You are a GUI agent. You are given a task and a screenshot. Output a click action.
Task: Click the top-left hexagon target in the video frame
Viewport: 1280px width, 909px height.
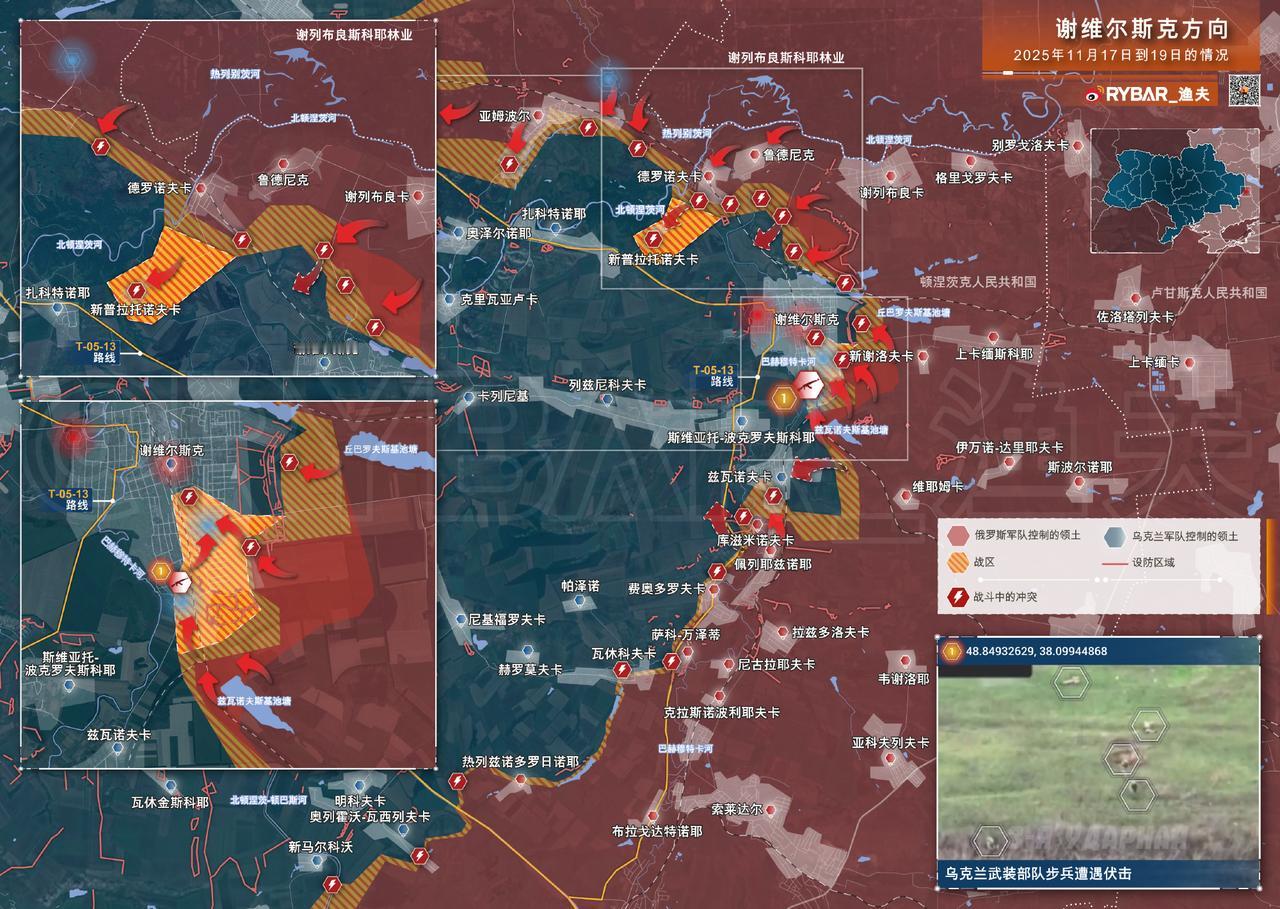pos(1071,682)
